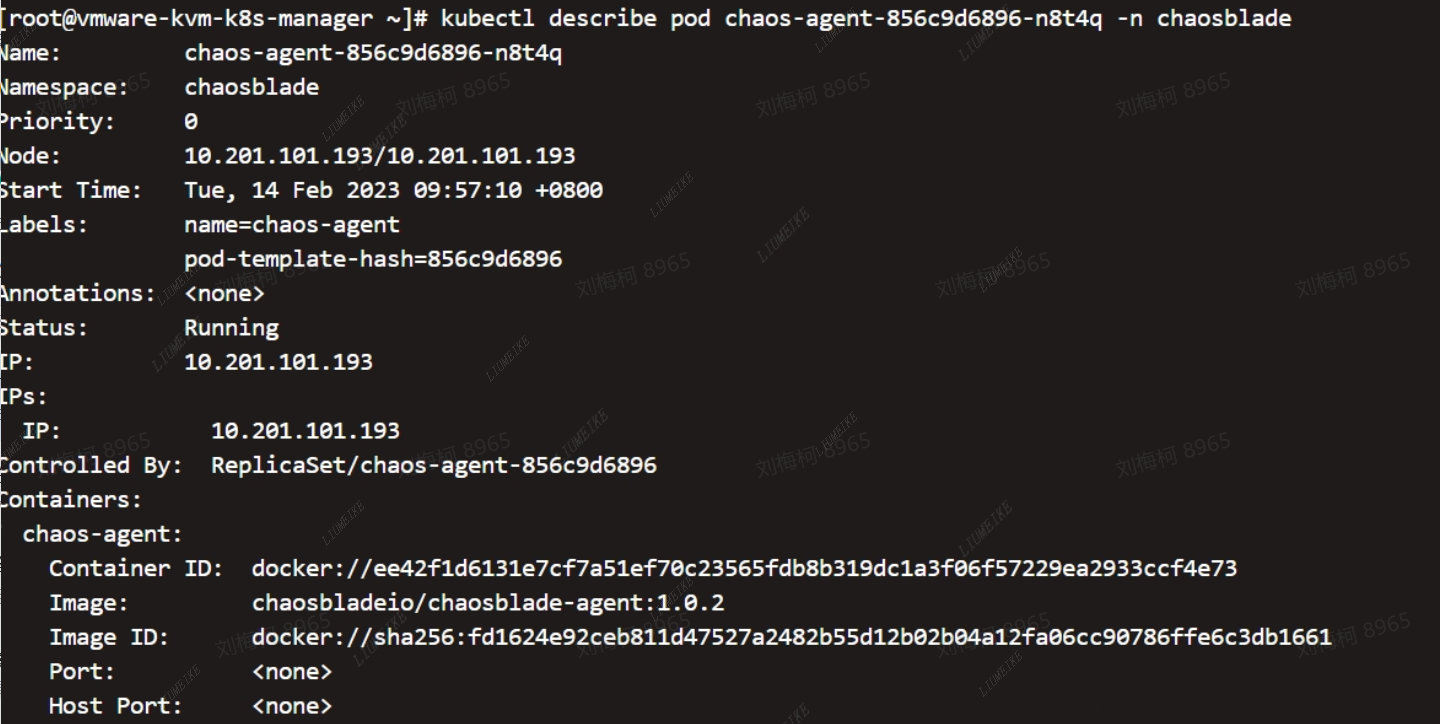
Task: Click the indented IP address under IPs
Action: pyautogui.click(x=306, y=431)
